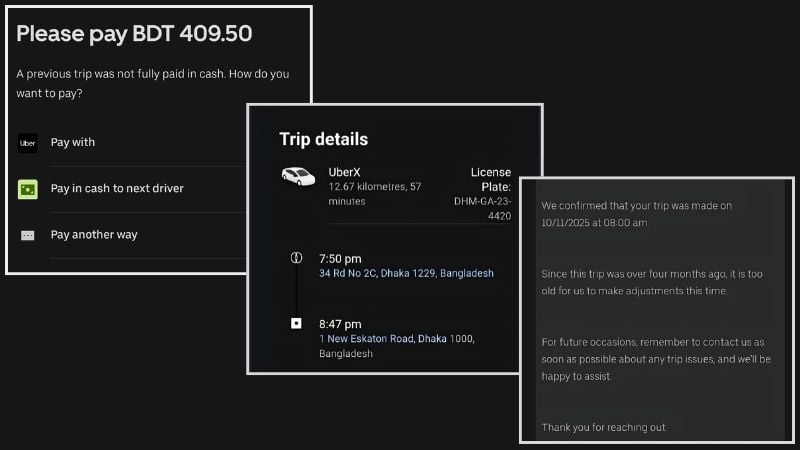Click the Uber logo icon
The image size is (800, 450).
(28, 143)
